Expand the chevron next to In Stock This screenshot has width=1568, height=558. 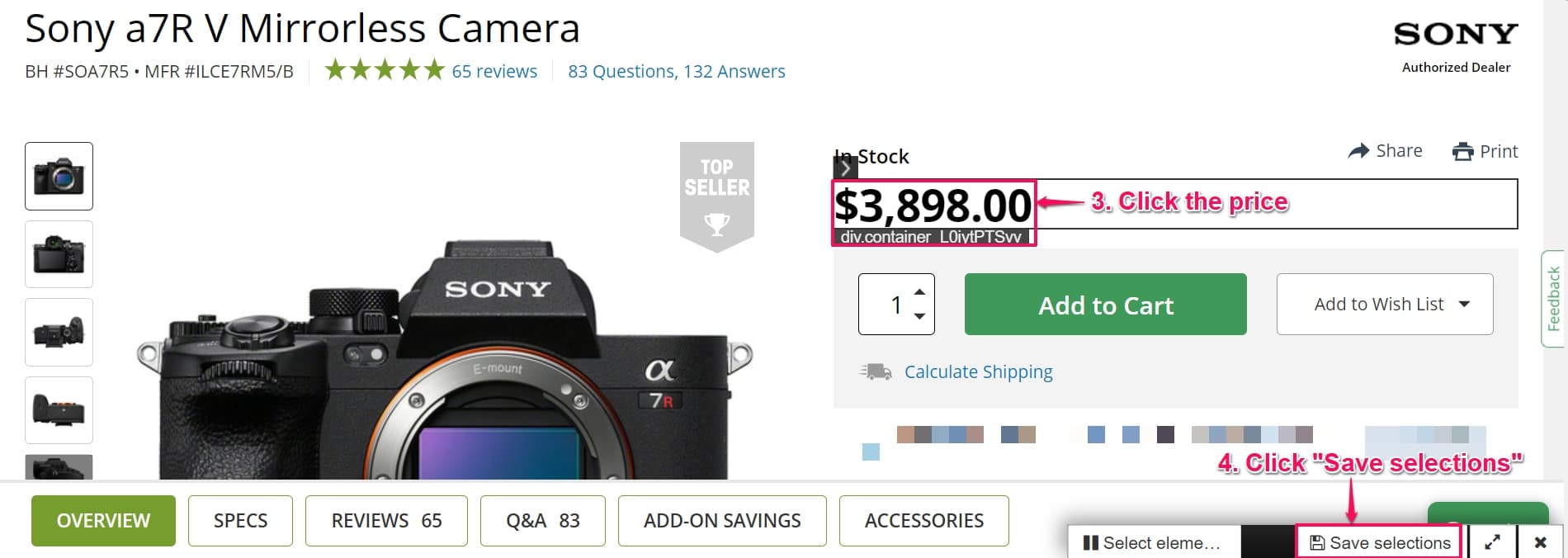[x=845, y=167]
